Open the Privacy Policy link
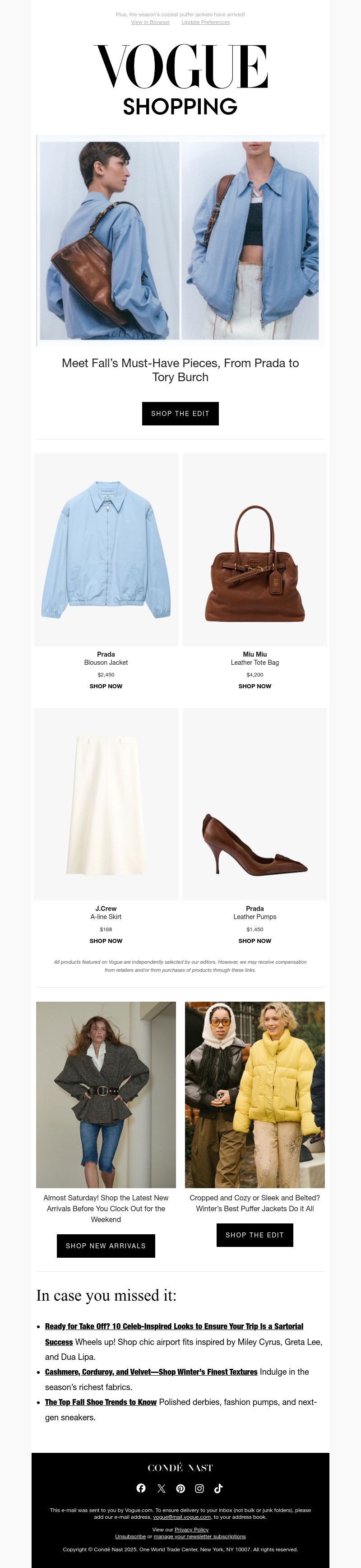361x1568 pixels. (x=191, y=1530)
